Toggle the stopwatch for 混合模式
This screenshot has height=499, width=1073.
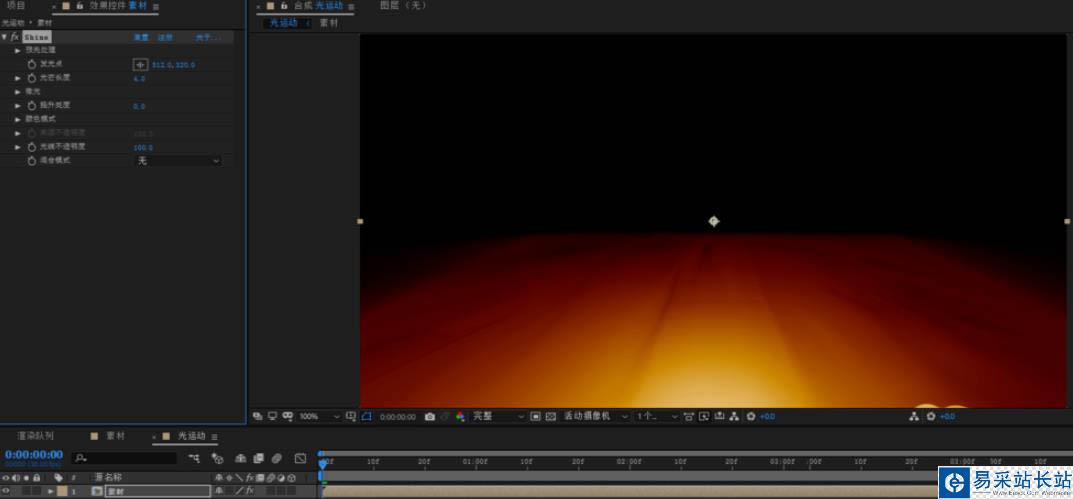coord(31,161)
